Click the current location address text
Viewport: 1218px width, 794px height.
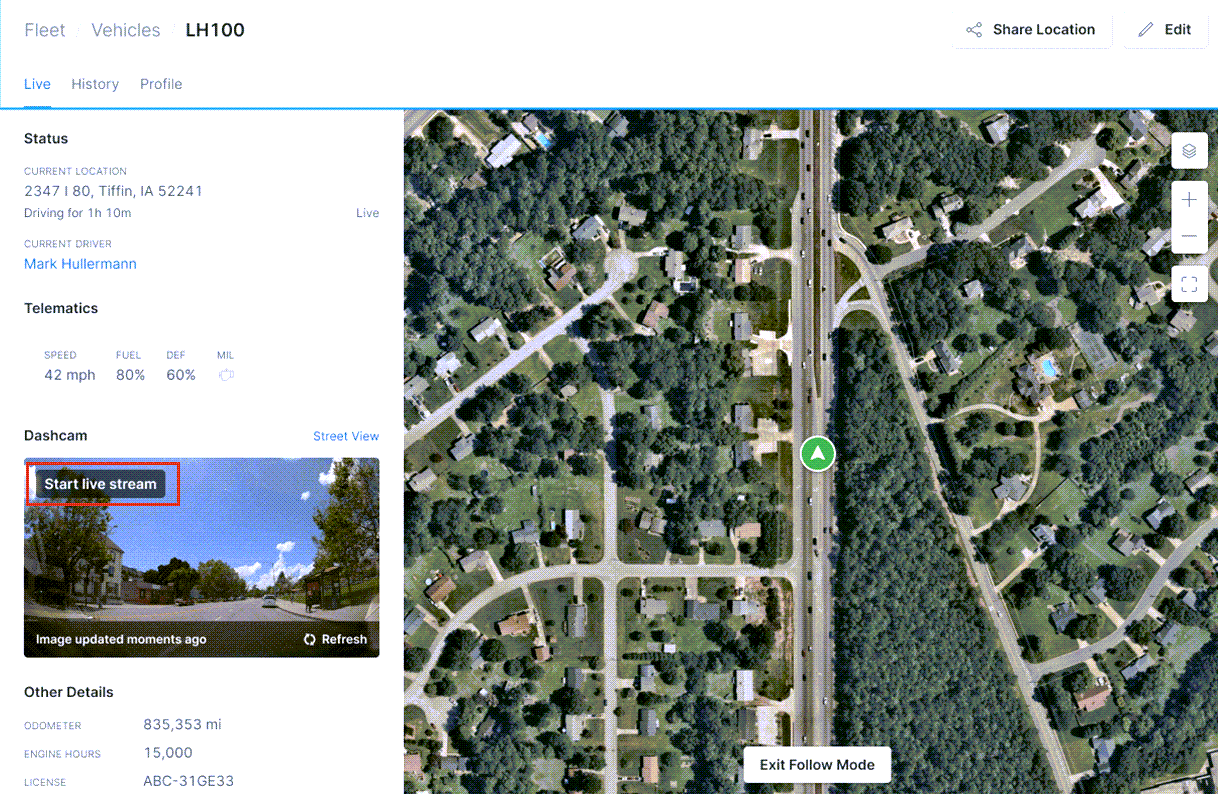tap(113, 191)
